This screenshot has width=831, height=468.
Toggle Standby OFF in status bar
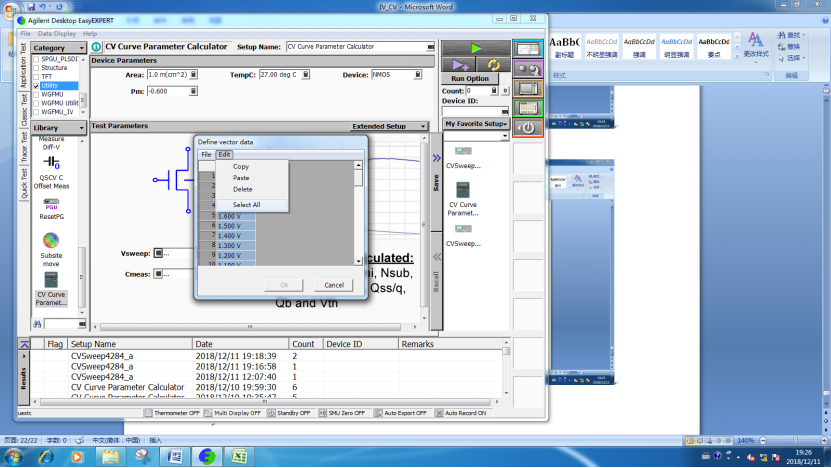pyautogui.click(x=289, y=413)
